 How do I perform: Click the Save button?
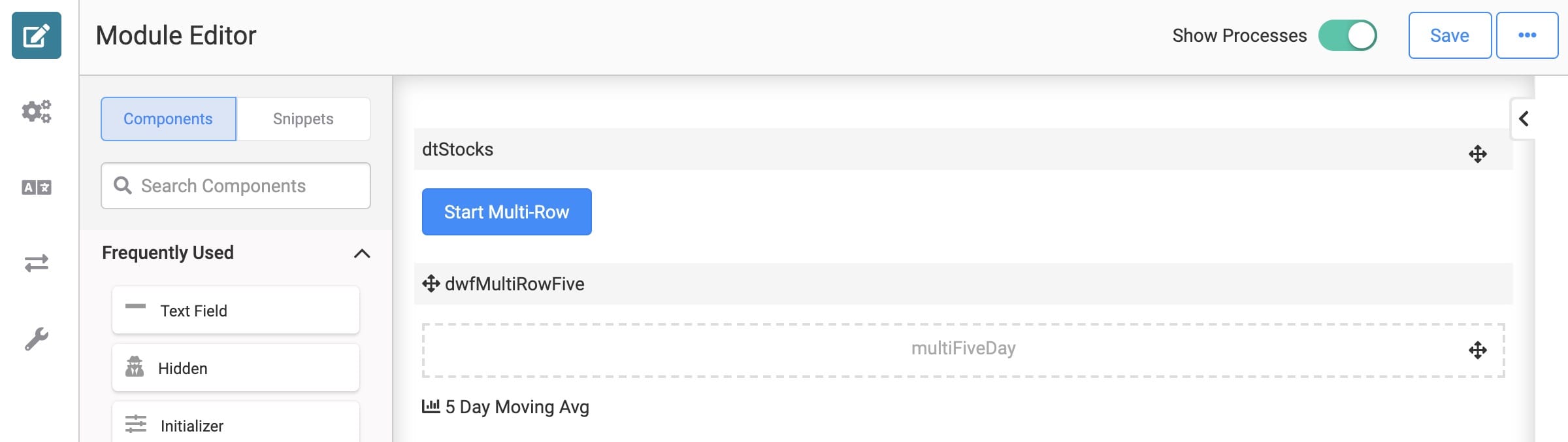point(1450,35)
